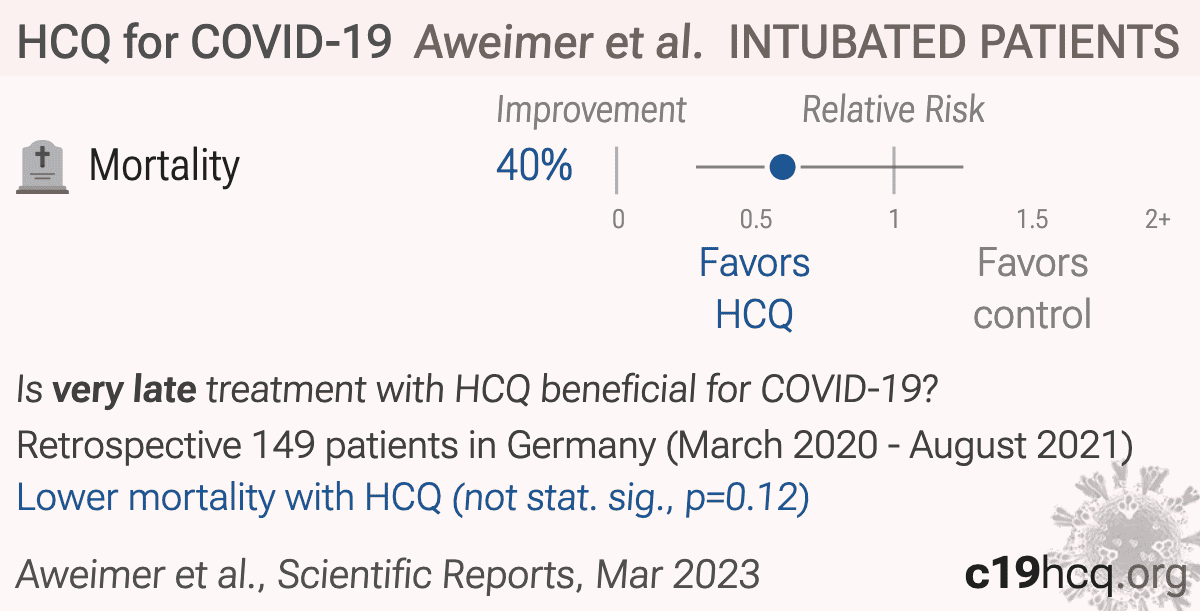1200x611 pixels.
Task: Click the tombstone mortality icon
Action: click(x=43, y=167)
